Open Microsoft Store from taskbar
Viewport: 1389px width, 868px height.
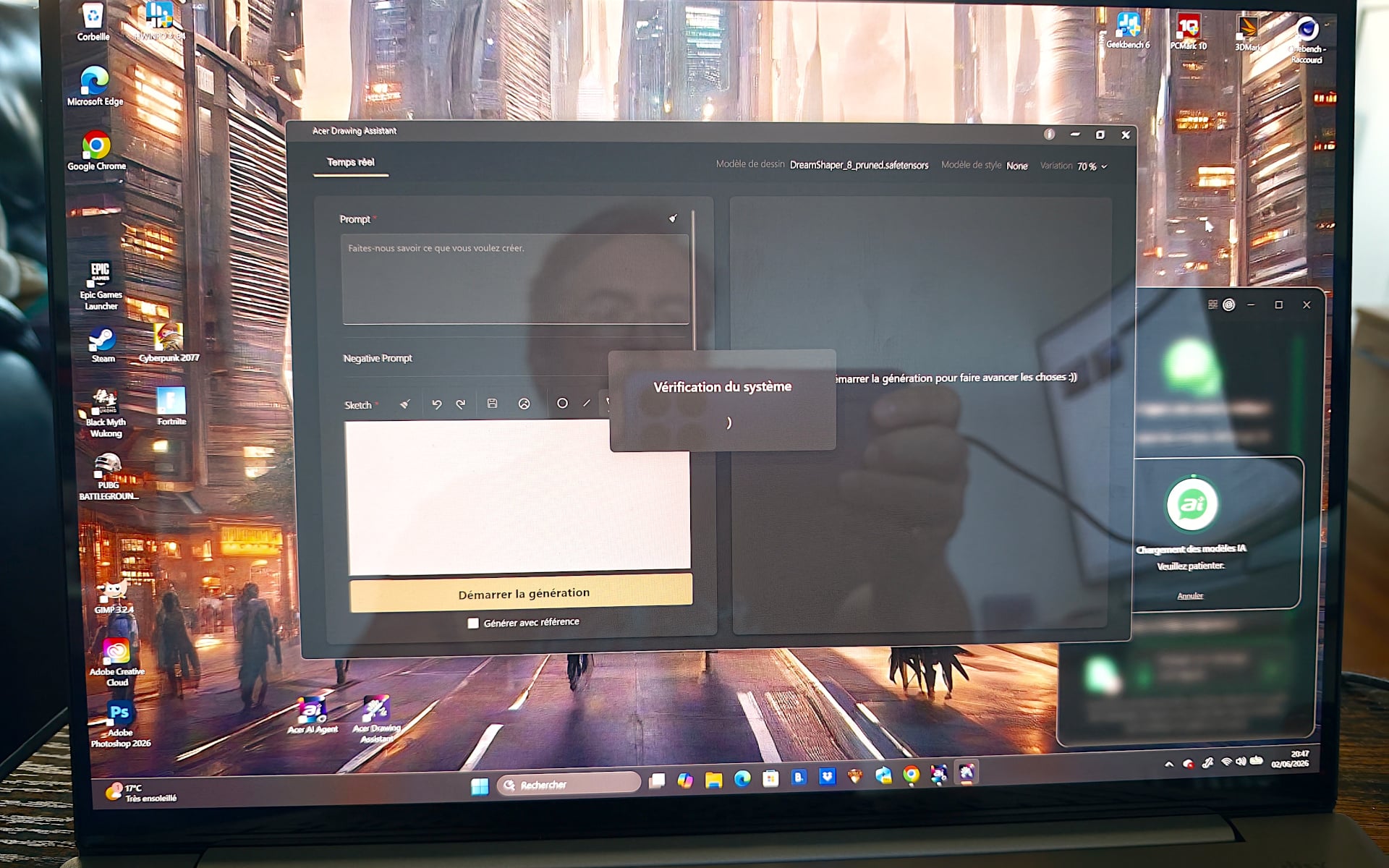click(770, 778)
